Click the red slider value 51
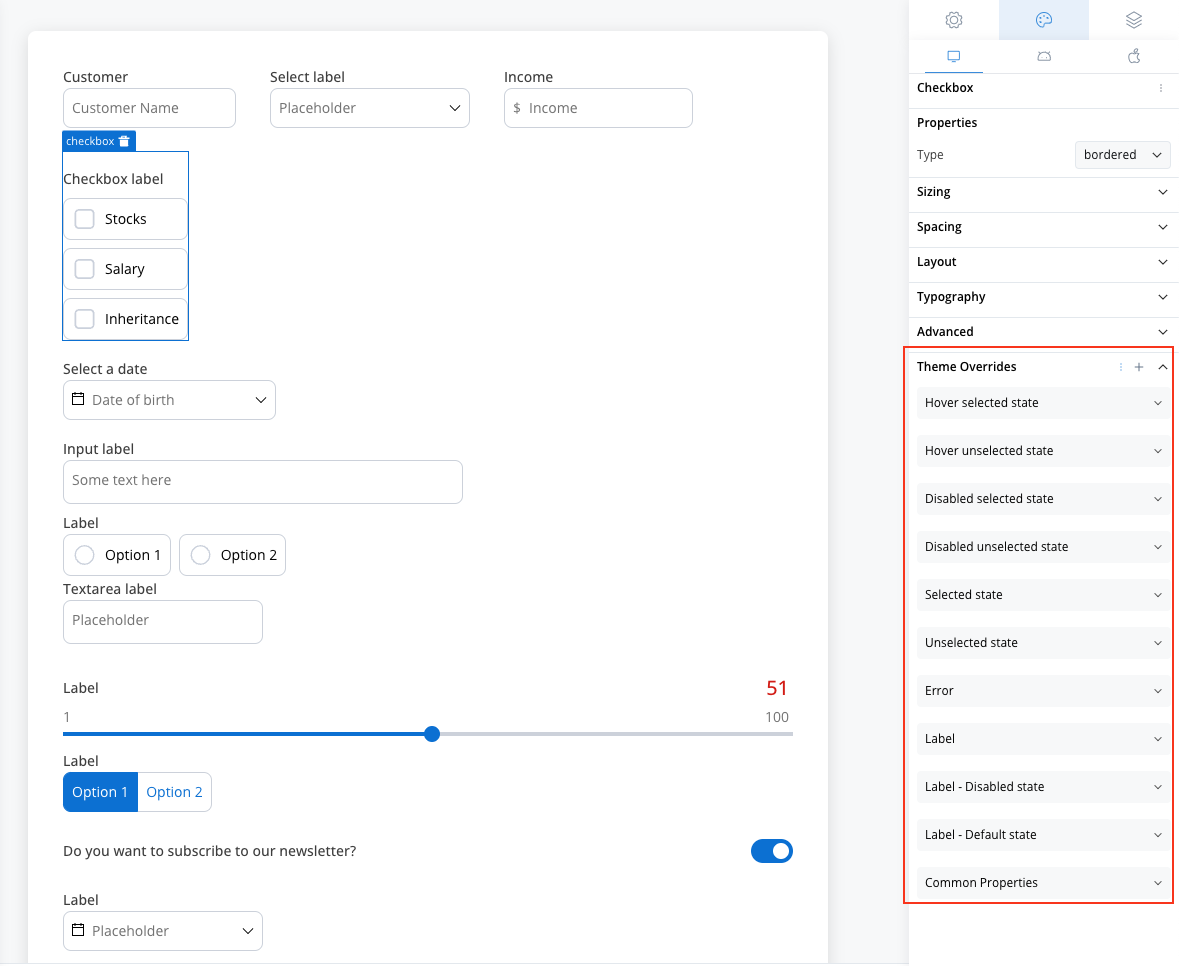 (x=777, y=688)
